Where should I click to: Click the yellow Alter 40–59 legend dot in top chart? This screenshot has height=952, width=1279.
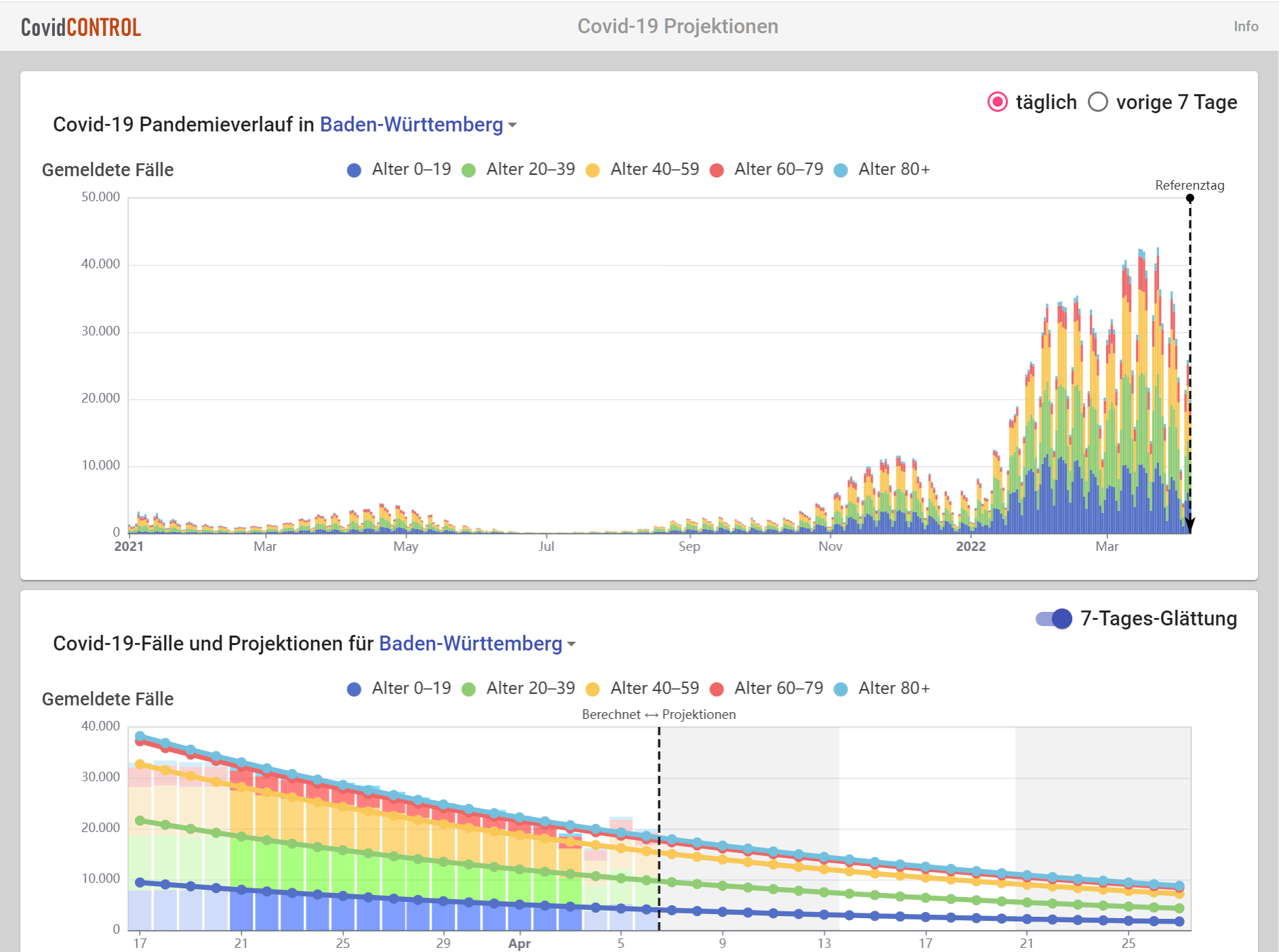[592, 170]
